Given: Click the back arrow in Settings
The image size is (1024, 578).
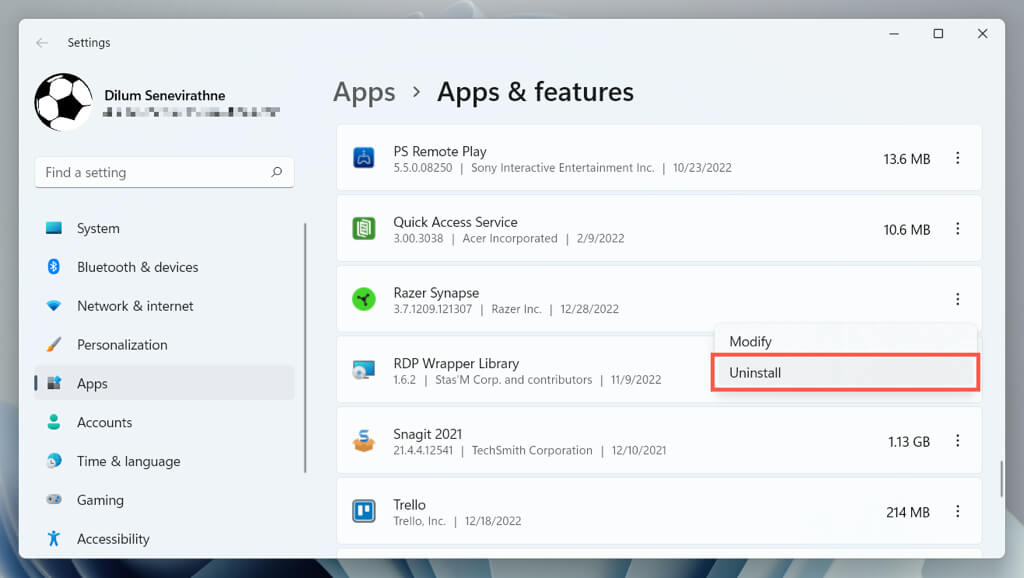Looking at the screenshot, I should 42,43.
